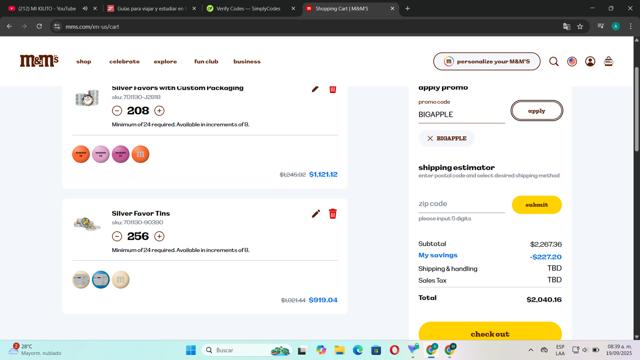Click the address bar URL
Viewport: 640px width, 360px height.
(x=92, y=27)
